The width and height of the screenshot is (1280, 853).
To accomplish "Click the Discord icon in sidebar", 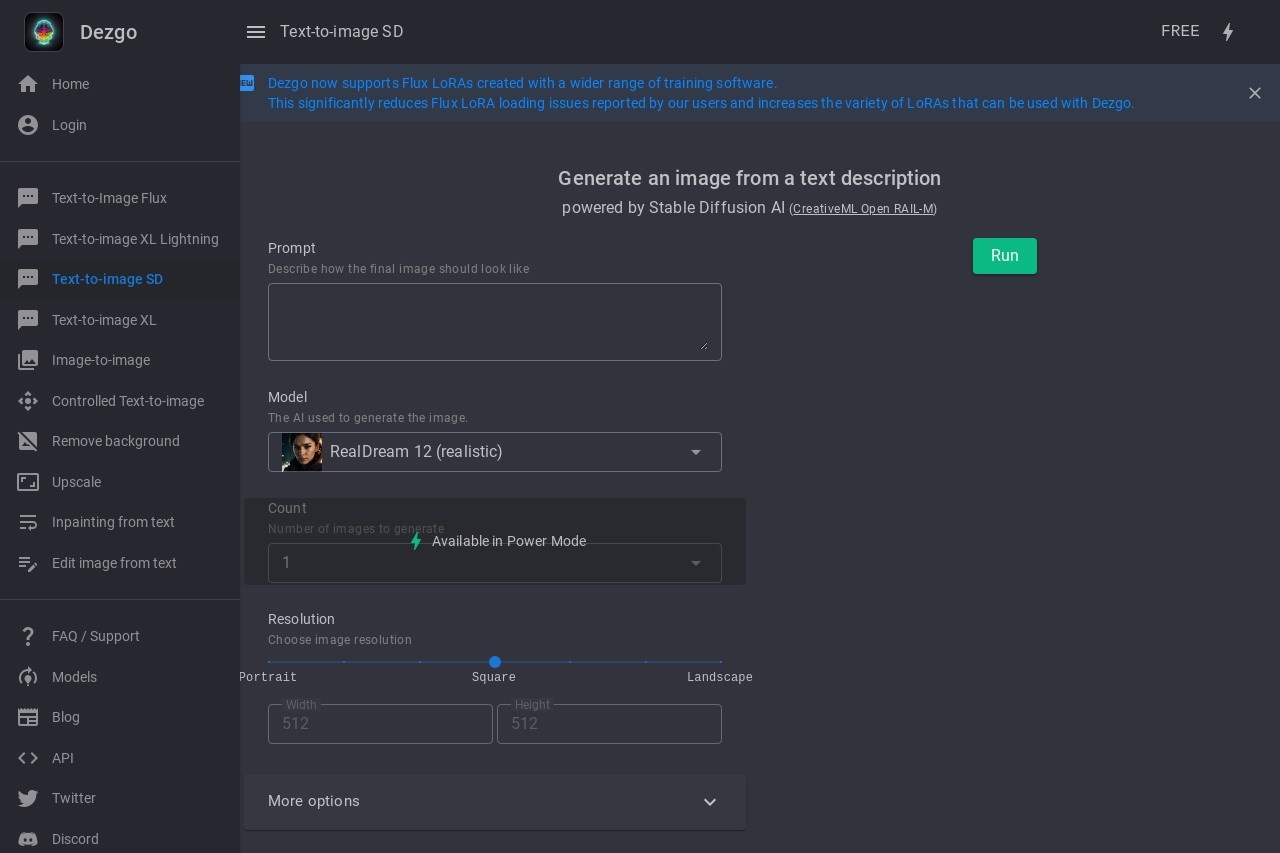I will tap(28, 839).
